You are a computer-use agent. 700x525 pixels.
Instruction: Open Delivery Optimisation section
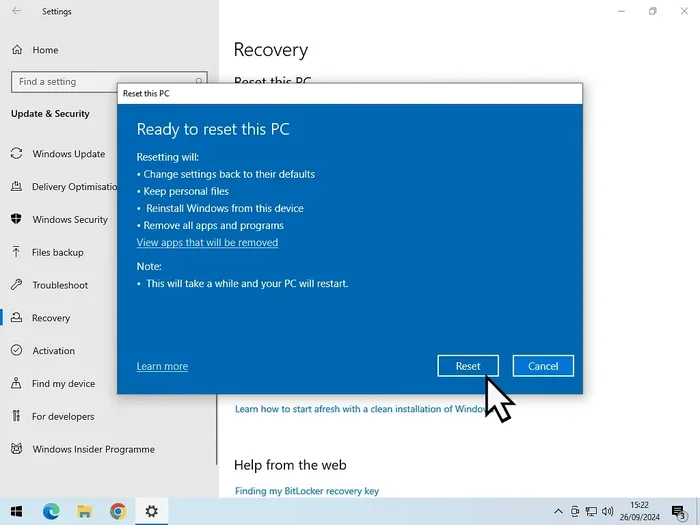pyautogui.click(x=75, y=187)
